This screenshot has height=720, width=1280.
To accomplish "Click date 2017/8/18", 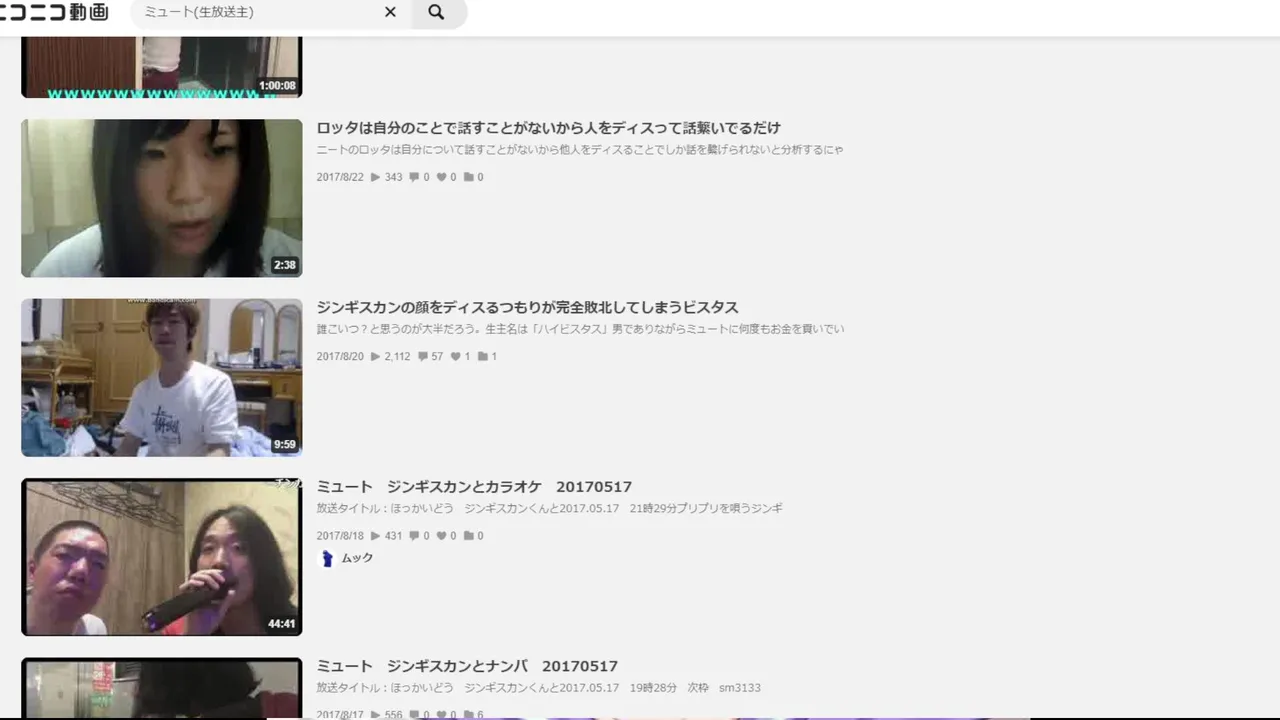I will 340,536.
